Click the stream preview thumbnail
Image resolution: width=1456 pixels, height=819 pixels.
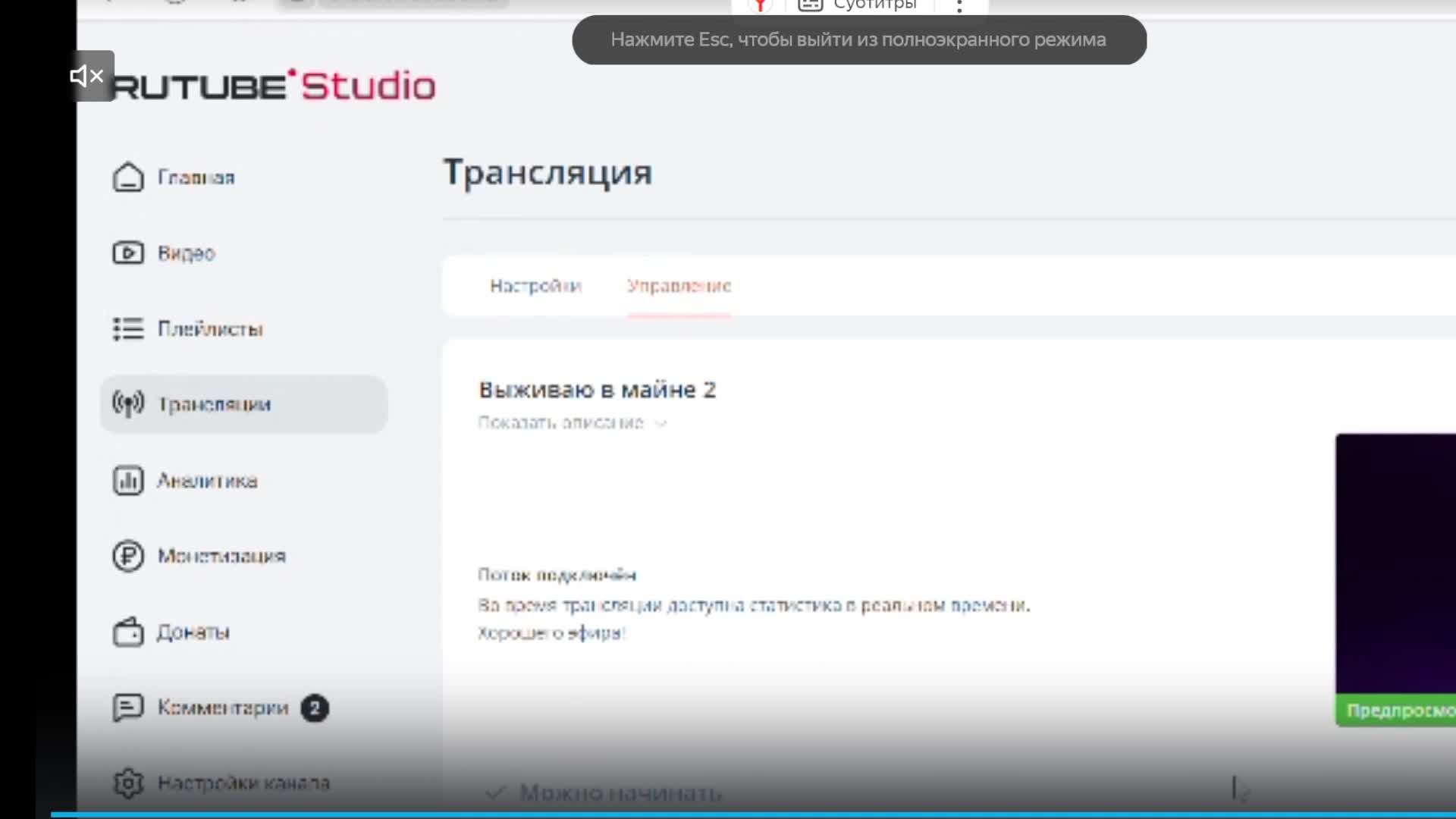(x=1395, y=563)
